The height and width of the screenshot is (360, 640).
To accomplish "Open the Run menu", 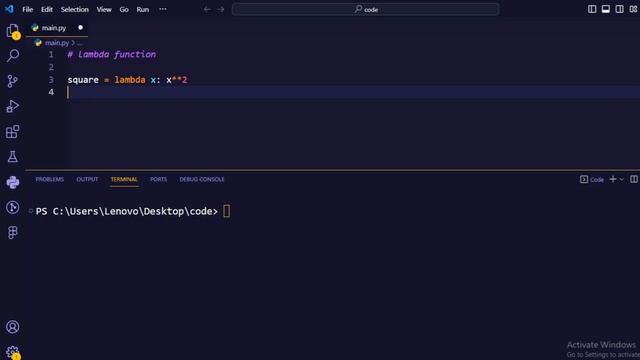I will click(x=142, y=9).
